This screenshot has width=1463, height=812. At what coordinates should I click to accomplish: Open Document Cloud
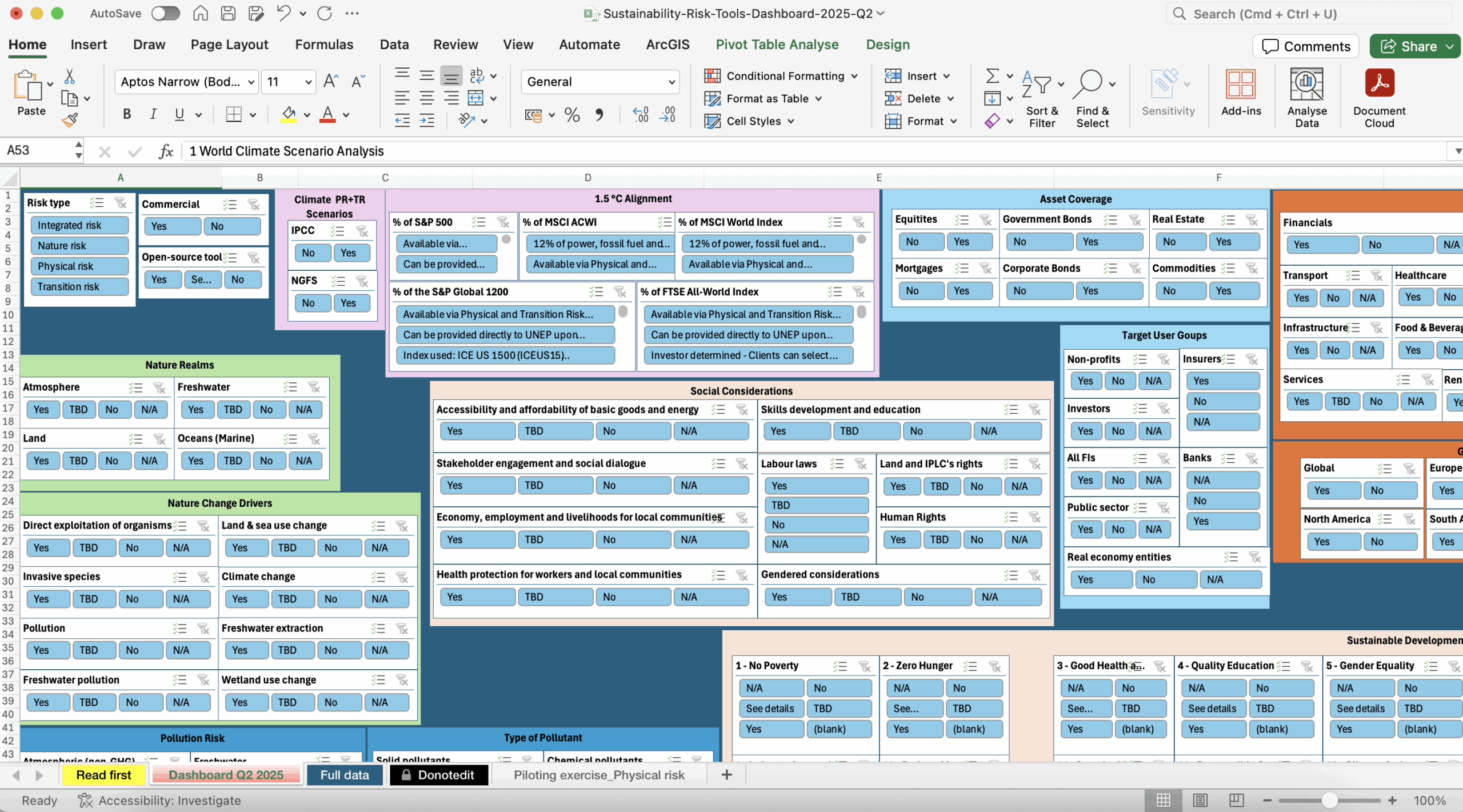[x=1379, y=98]
